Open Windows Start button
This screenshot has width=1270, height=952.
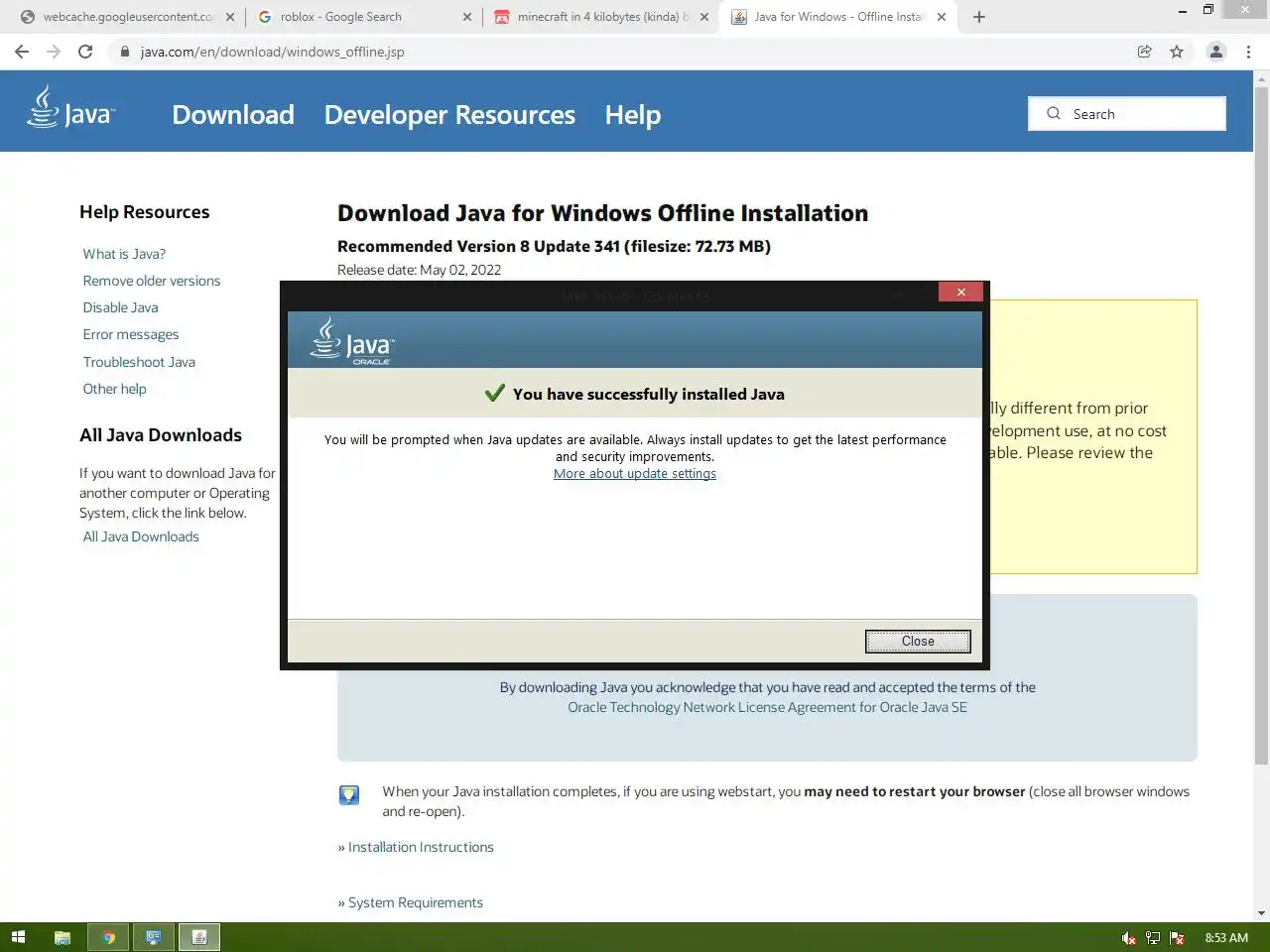point(18,937)
